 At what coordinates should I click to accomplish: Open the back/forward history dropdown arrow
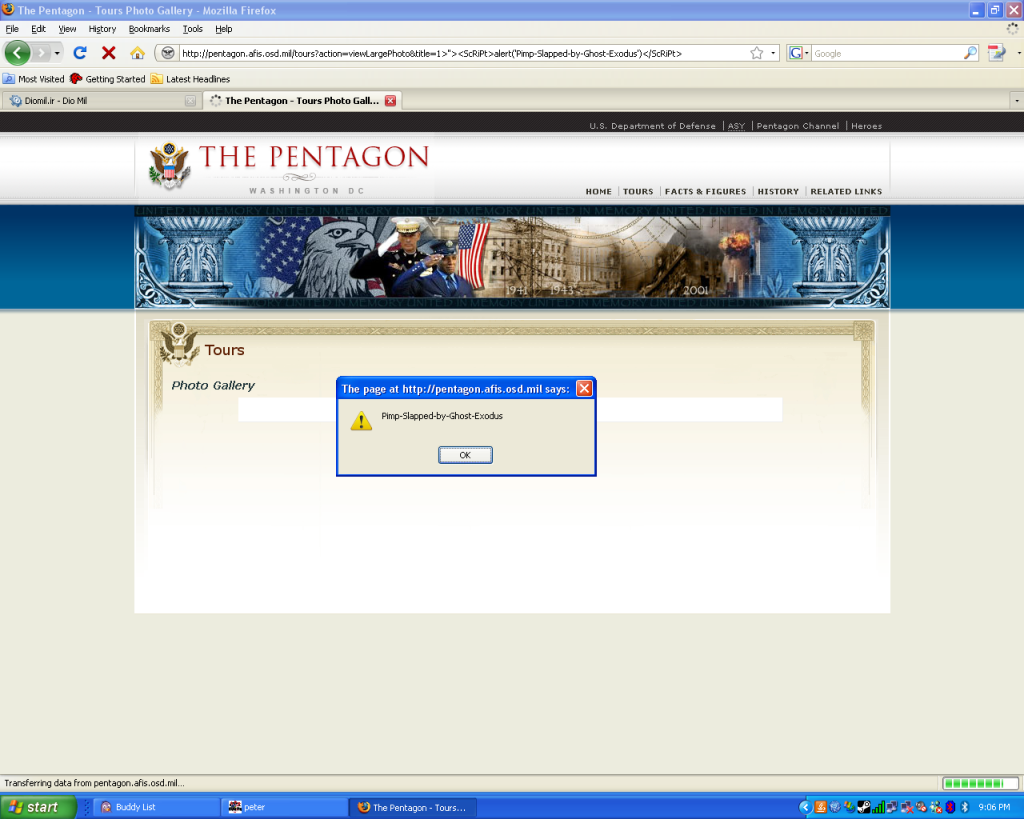click(57, 53)
